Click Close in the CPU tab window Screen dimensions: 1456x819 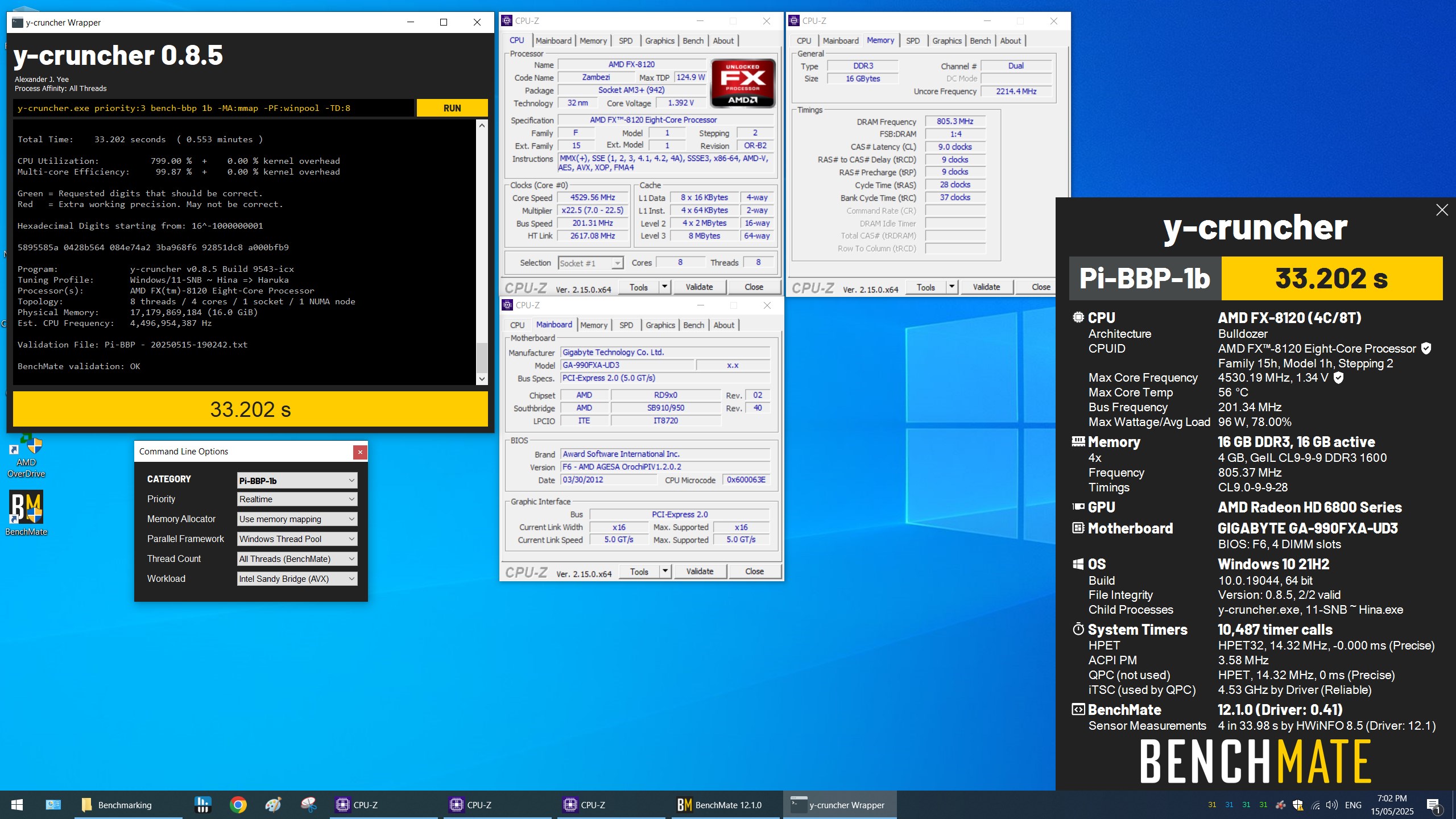click(754, 287)
